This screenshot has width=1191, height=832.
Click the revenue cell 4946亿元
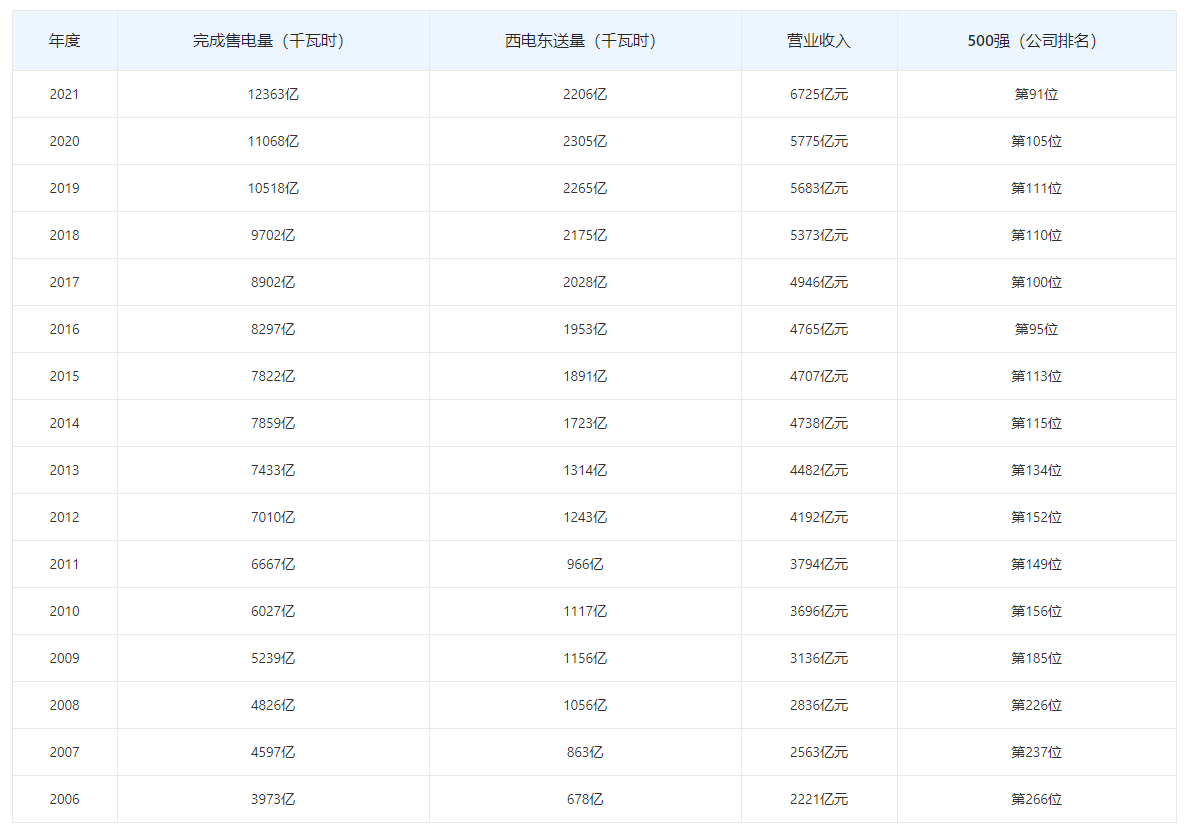(820, 283)
